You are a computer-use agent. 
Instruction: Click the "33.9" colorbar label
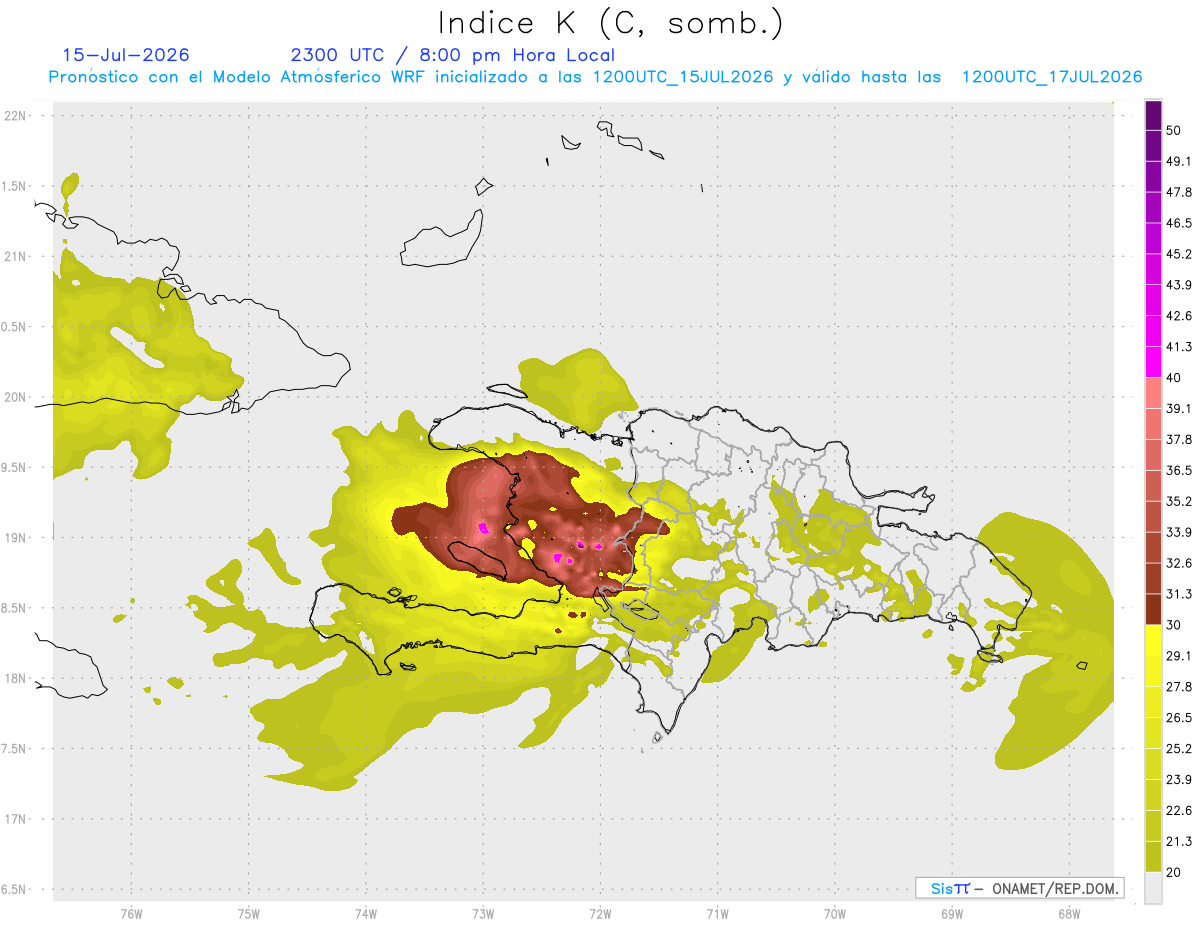click(x=1179, y=532)
